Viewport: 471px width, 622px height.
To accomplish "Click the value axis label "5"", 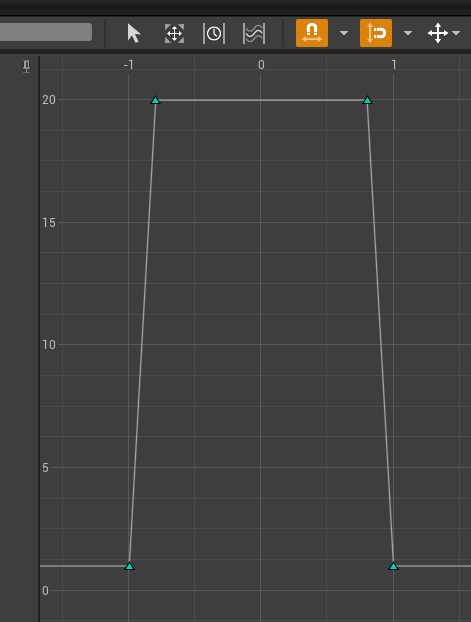I will pos(45,468).
